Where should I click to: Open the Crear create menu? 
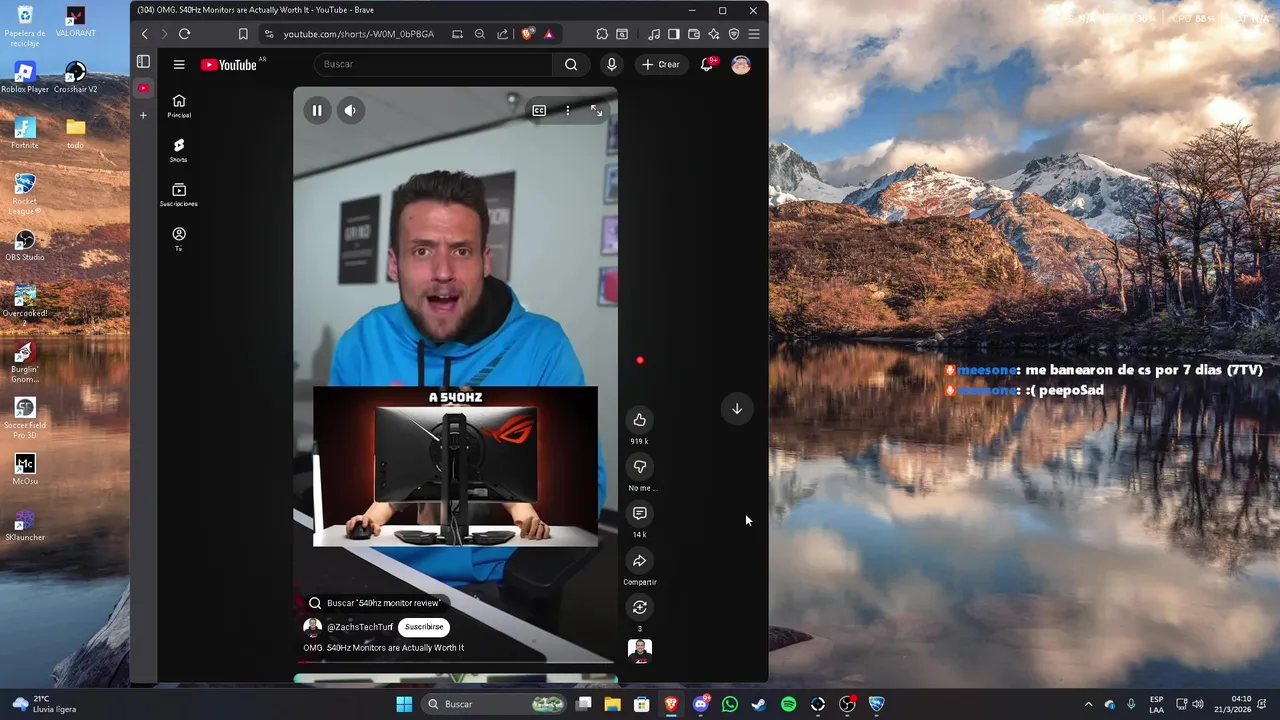[661, 65]
